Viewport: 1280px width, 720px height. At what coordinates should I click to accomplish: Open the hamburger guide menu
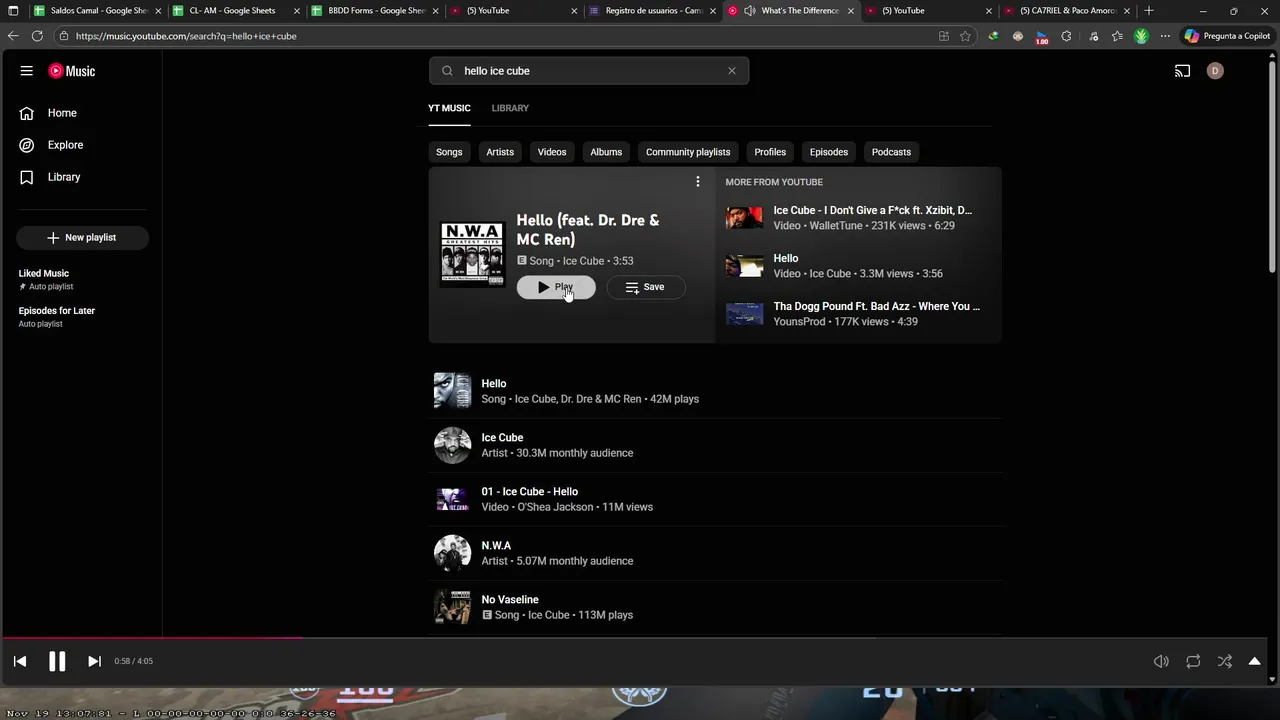pyautogui.click(x=27, y=71)
